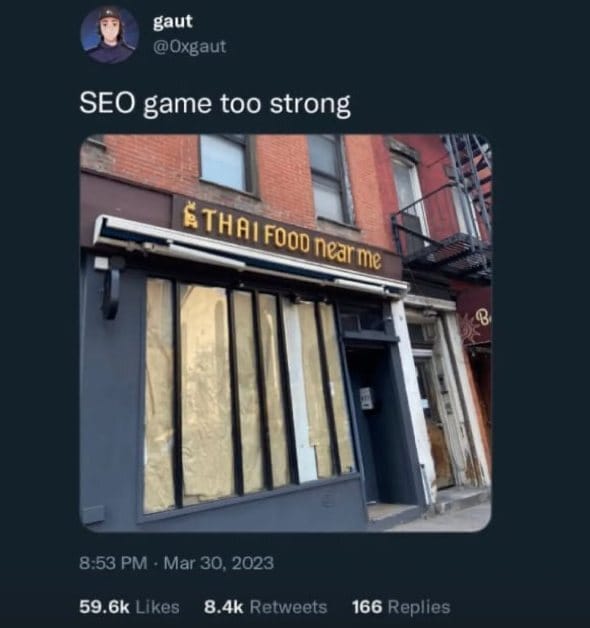Screen dimensions: 590x628
Task: Click the dark storefront entrance door
Action: coord(366,421)
